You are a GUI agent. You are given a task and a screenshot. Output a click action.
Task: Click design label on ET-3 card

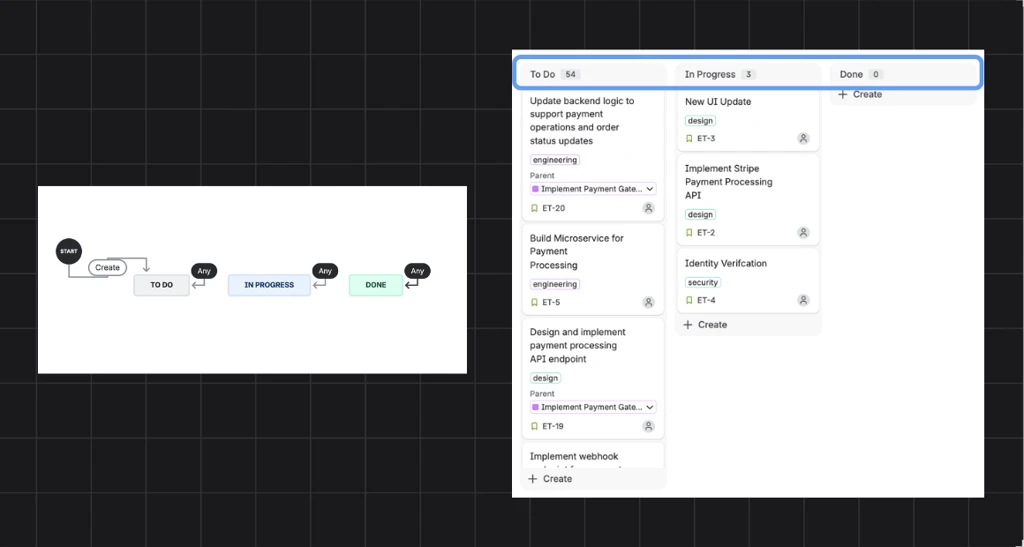pos(700,121)
